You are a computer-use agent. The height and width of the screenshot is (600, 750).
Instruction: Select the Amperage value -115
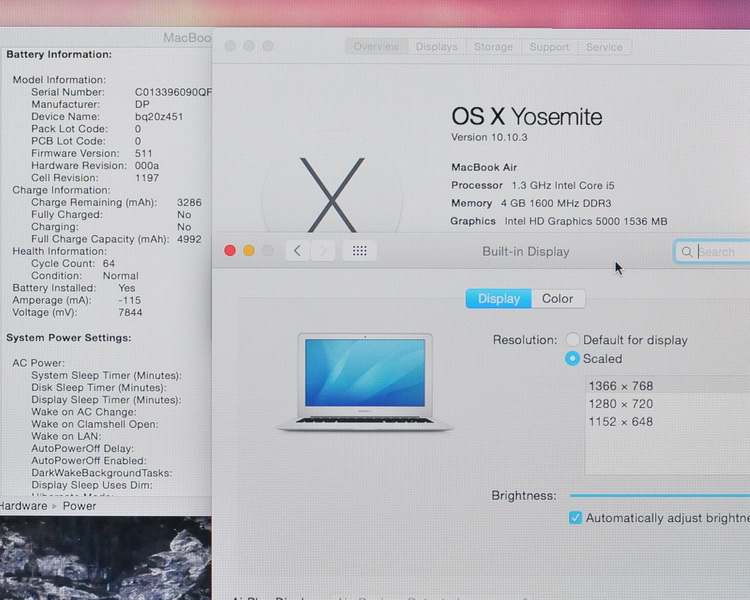click(130, 300)
